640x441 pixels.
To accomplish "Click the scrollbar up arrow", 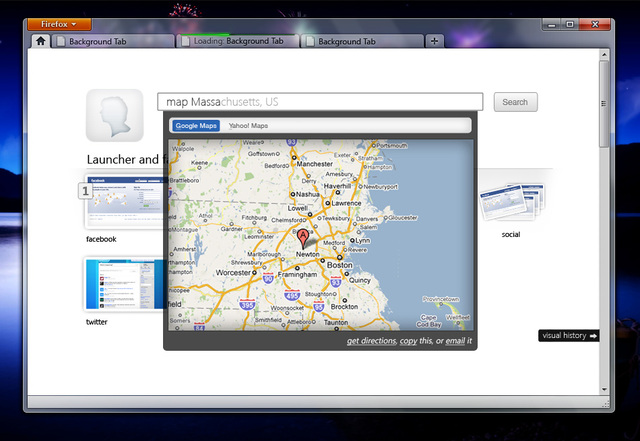I will 604,54.
